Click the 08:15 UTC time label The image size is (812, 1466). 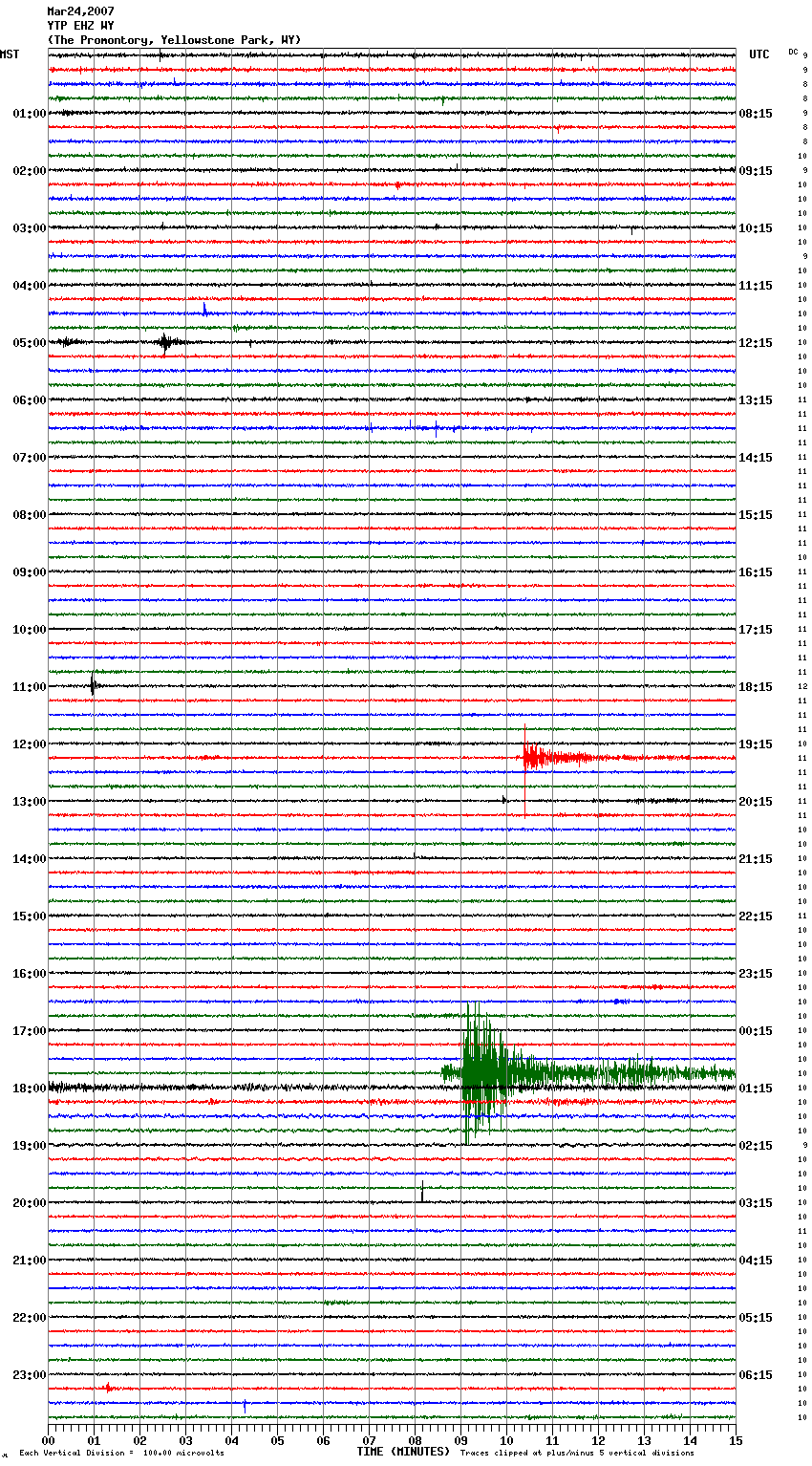(756, 114)
